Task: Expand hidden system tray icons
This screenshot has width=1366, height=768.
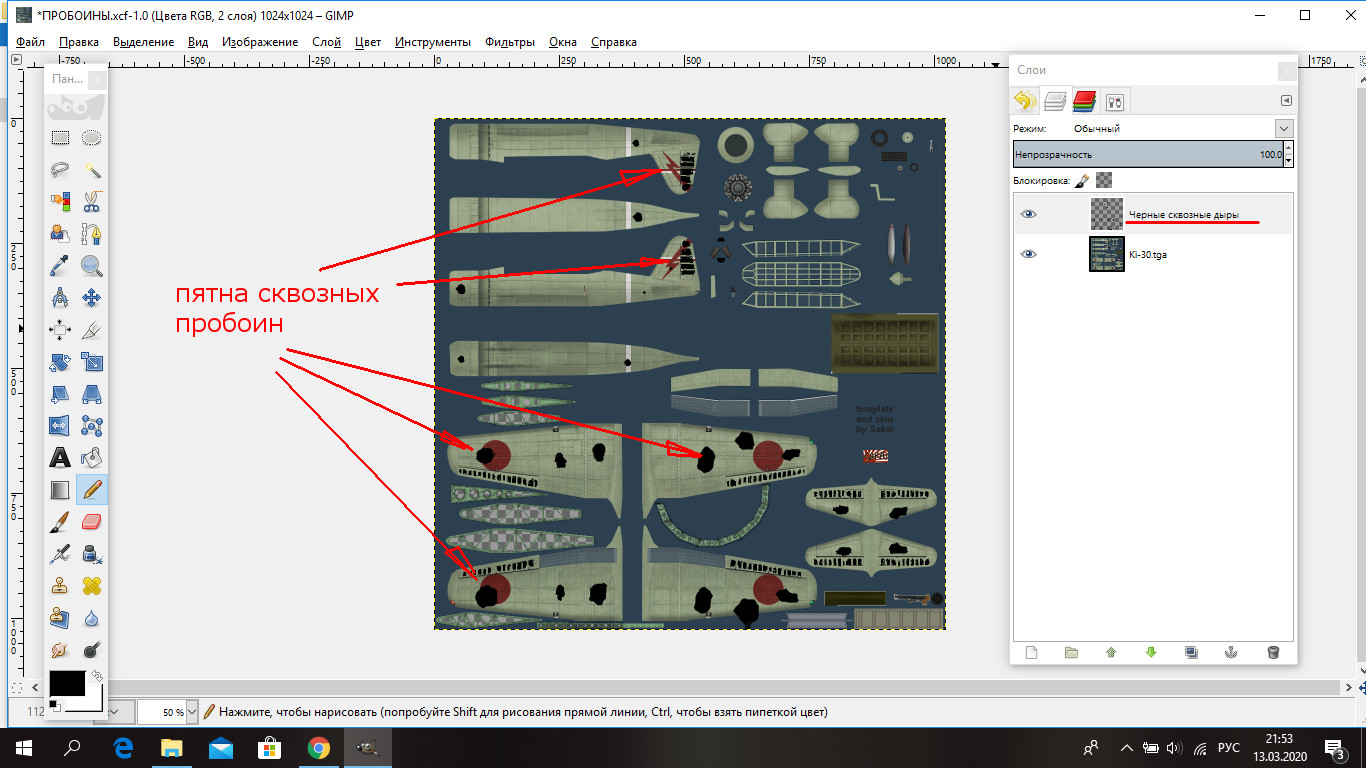Action: tap(1127, 748)
